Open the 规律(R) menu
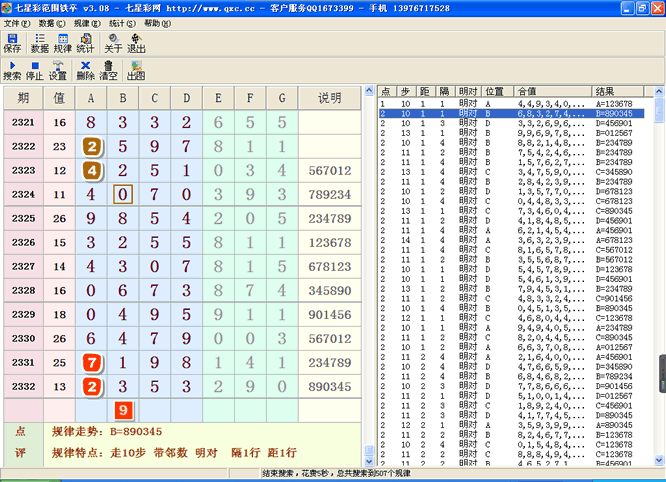Viewport: 666px width, 482px height. tap(87, 23)
